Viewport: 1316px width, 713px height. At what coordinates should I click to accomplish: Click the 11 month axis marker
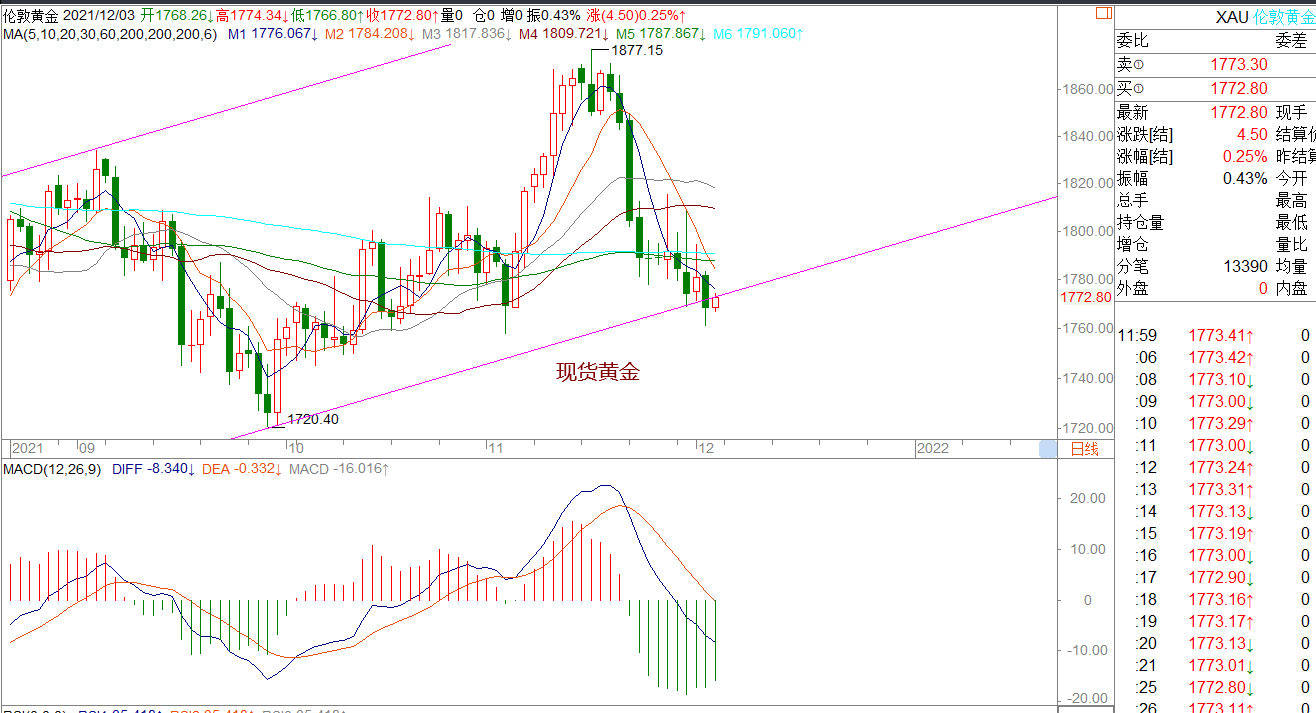496,449
